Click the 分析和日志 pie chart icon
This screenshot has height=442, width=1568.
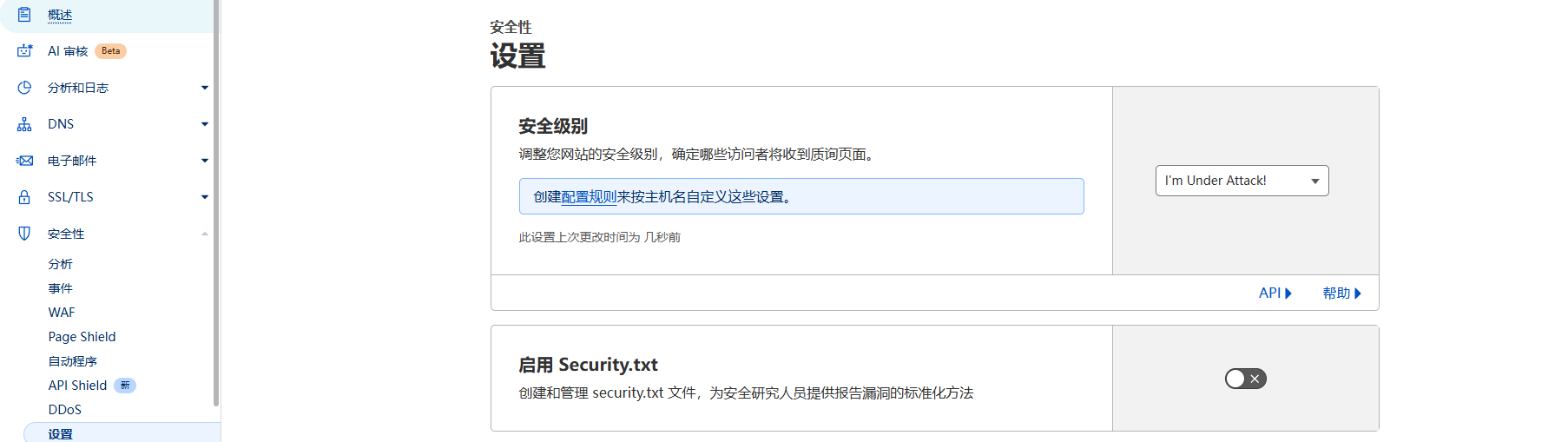point(24,88)
